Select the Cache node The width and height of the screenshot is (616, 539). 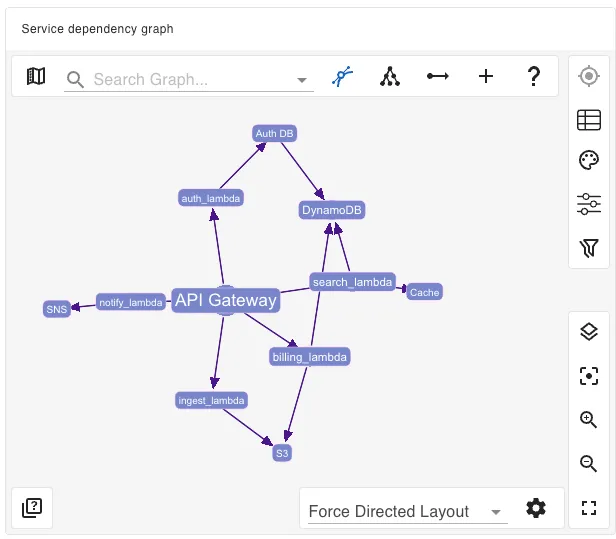pos(424,292)
